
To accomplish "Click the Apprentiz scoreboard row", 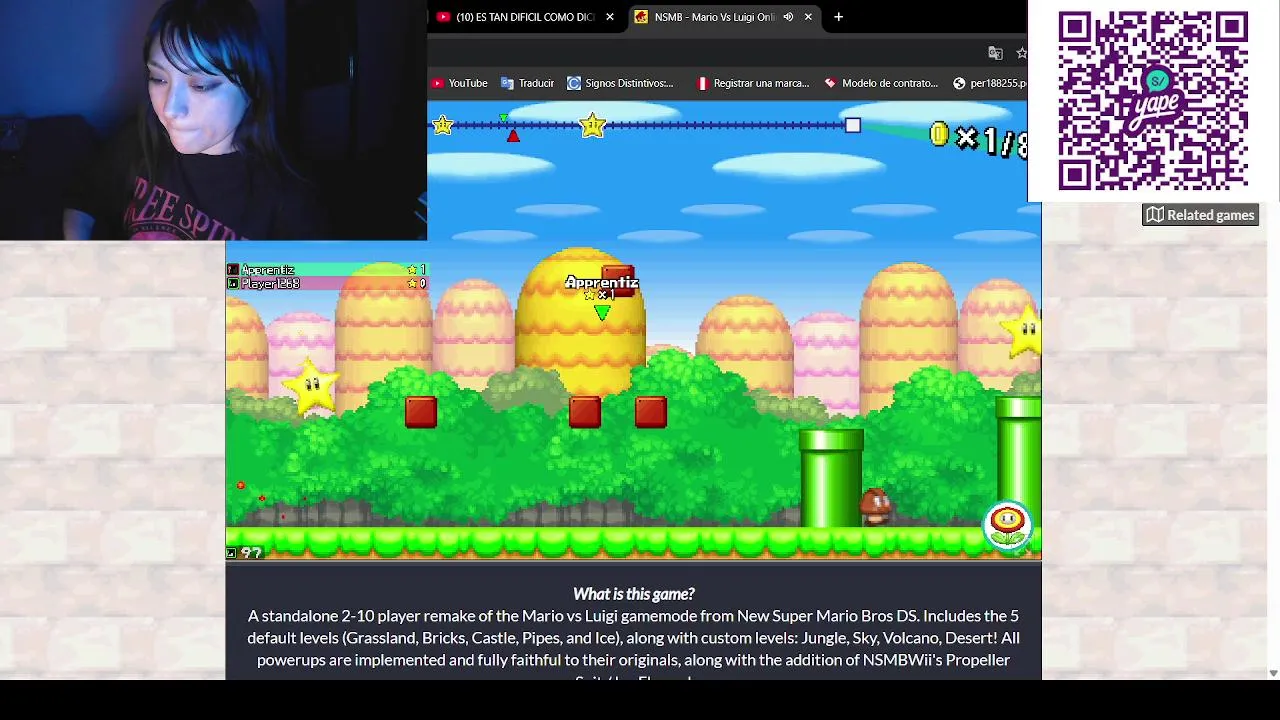I will (327, 270).
